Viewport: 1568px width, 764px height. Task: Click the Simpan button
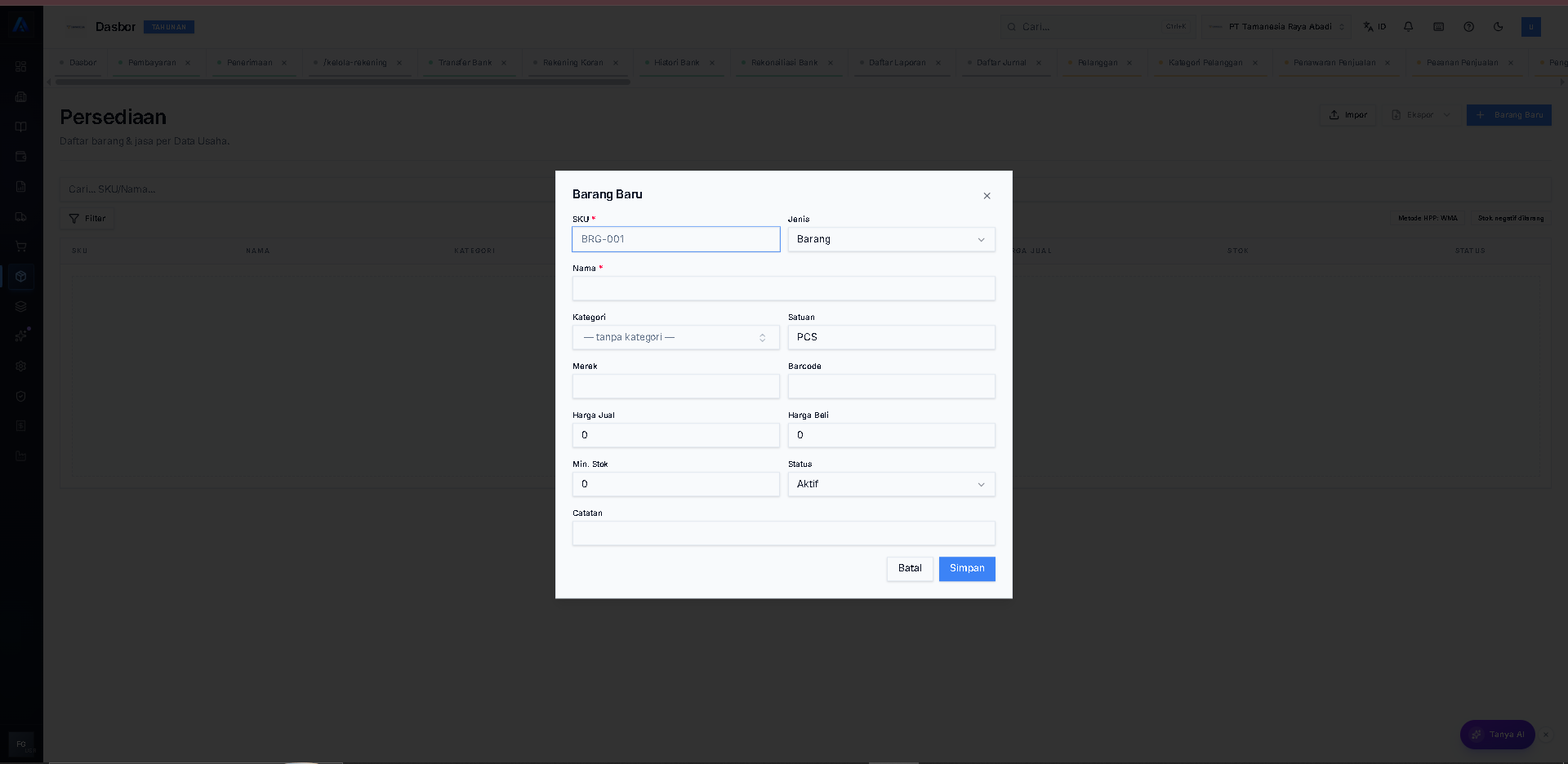967,569
